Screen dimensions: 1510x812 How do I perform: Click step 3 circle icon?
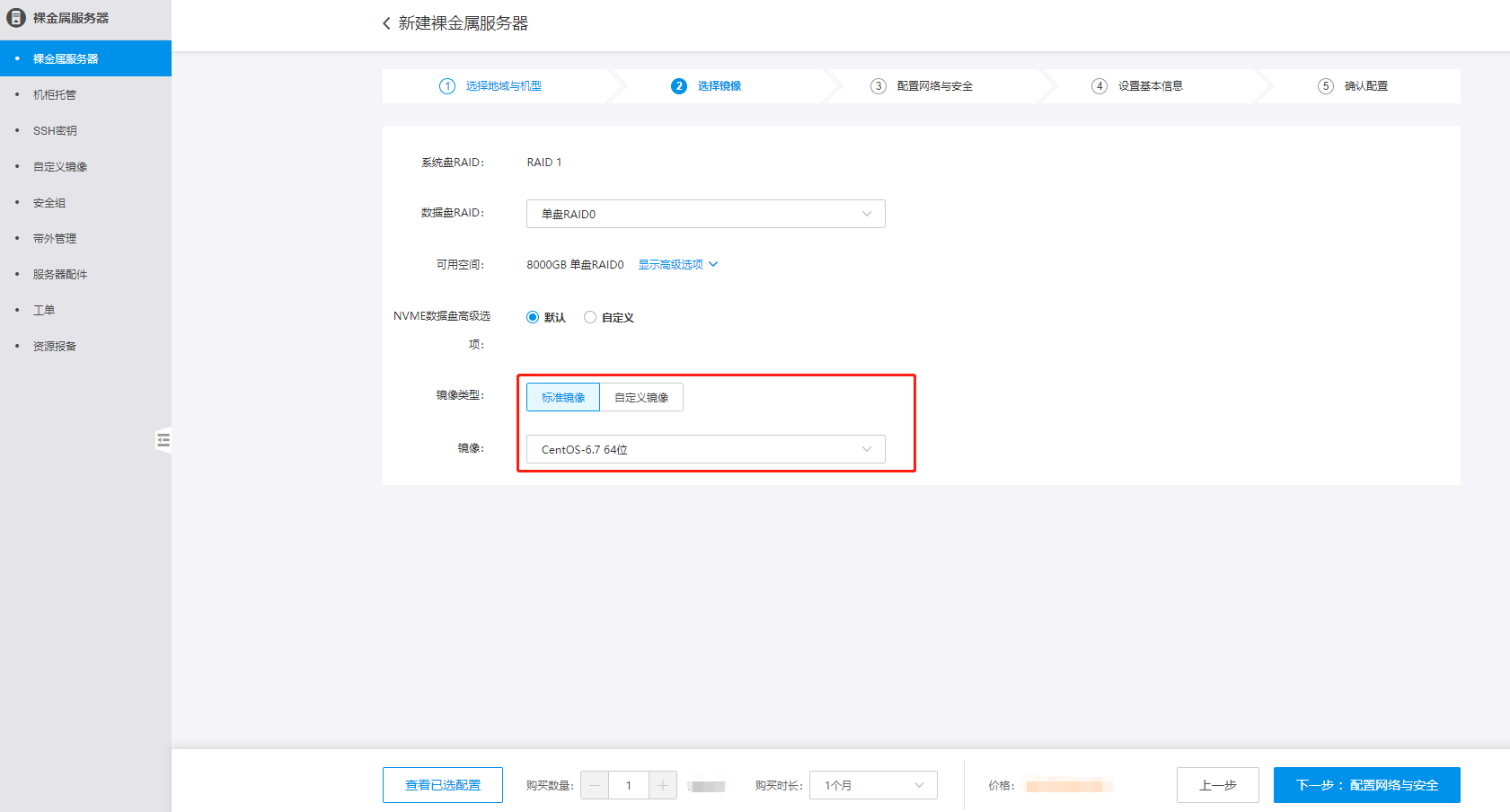click(879, 86)
